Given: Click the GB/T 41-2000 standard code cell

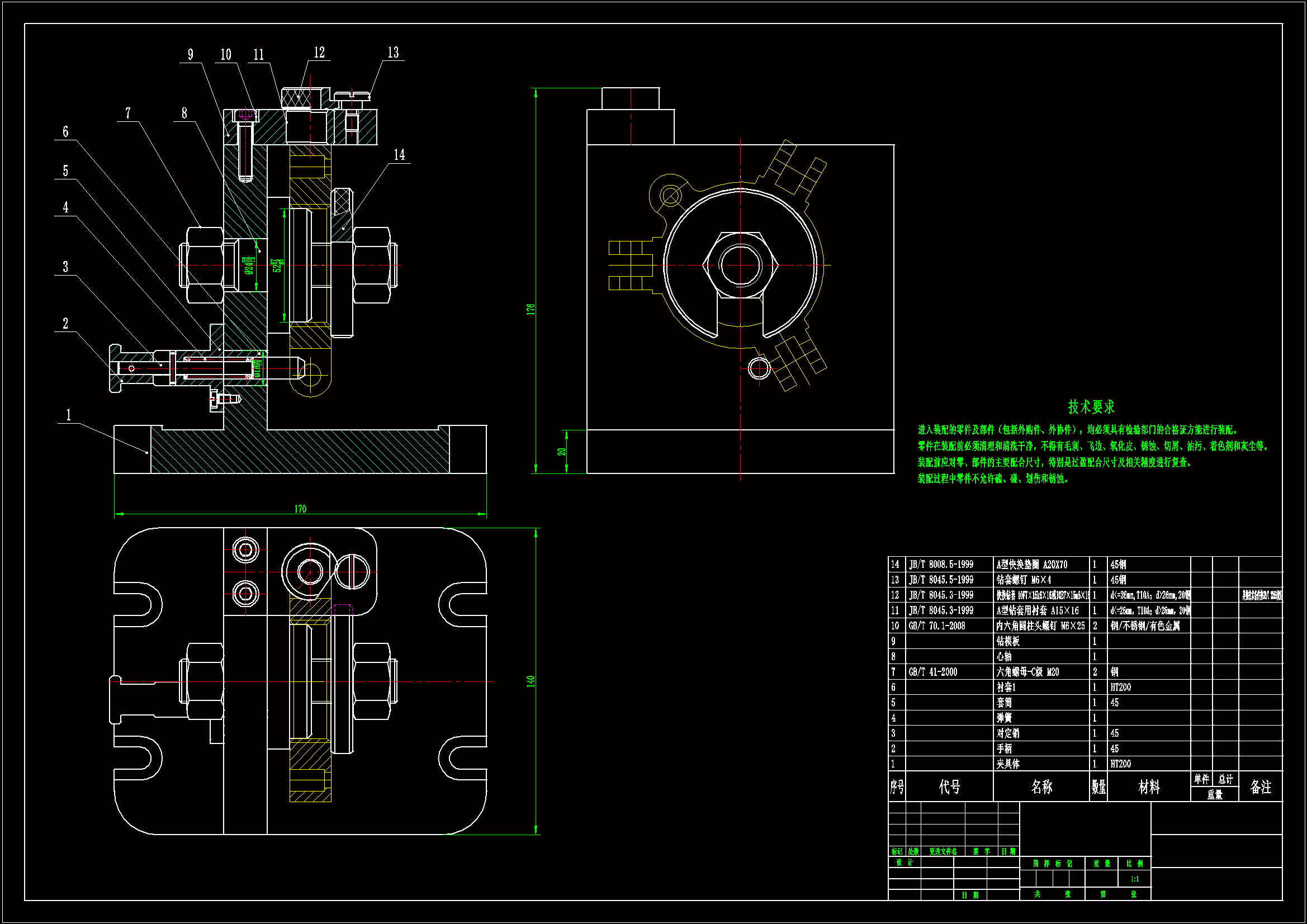Looking at the screenshot, I should [x=932, y=672].
